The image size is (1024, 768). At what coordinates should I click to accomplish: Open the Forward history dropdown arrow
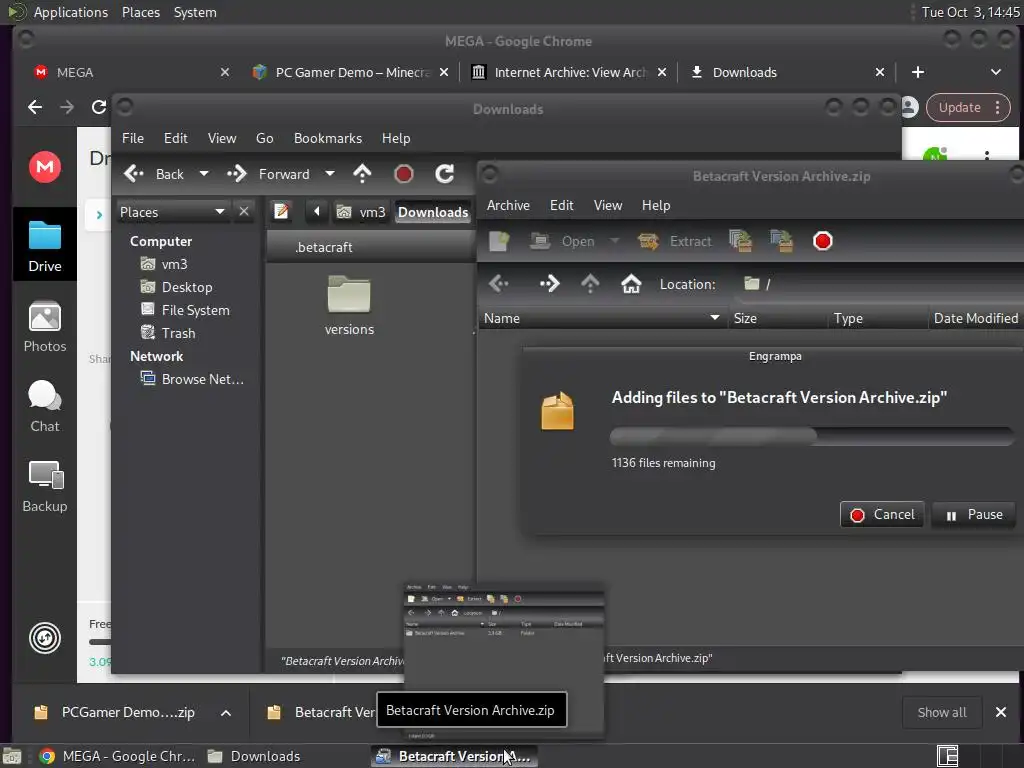pos(330,174)
